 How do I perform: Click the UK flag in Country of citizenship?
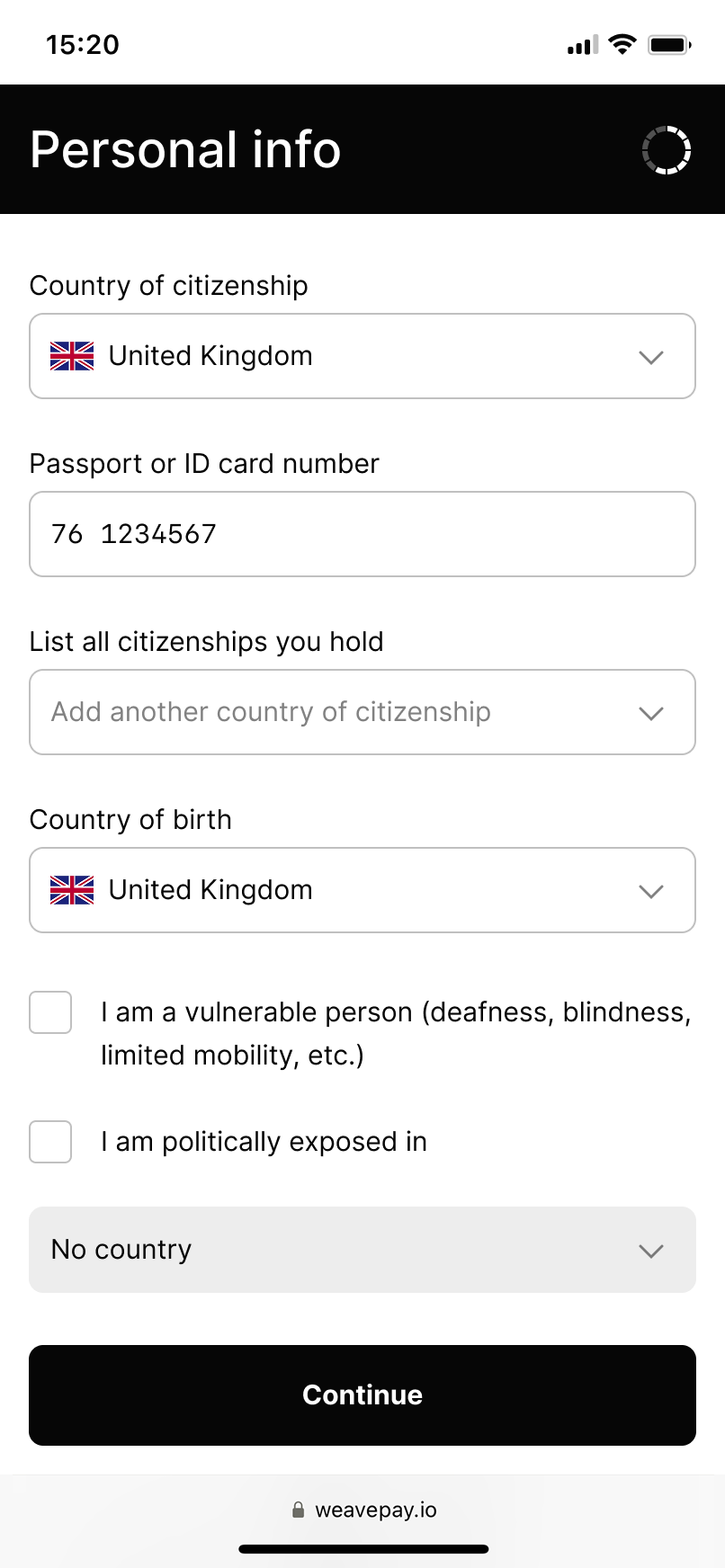(72, 356)
